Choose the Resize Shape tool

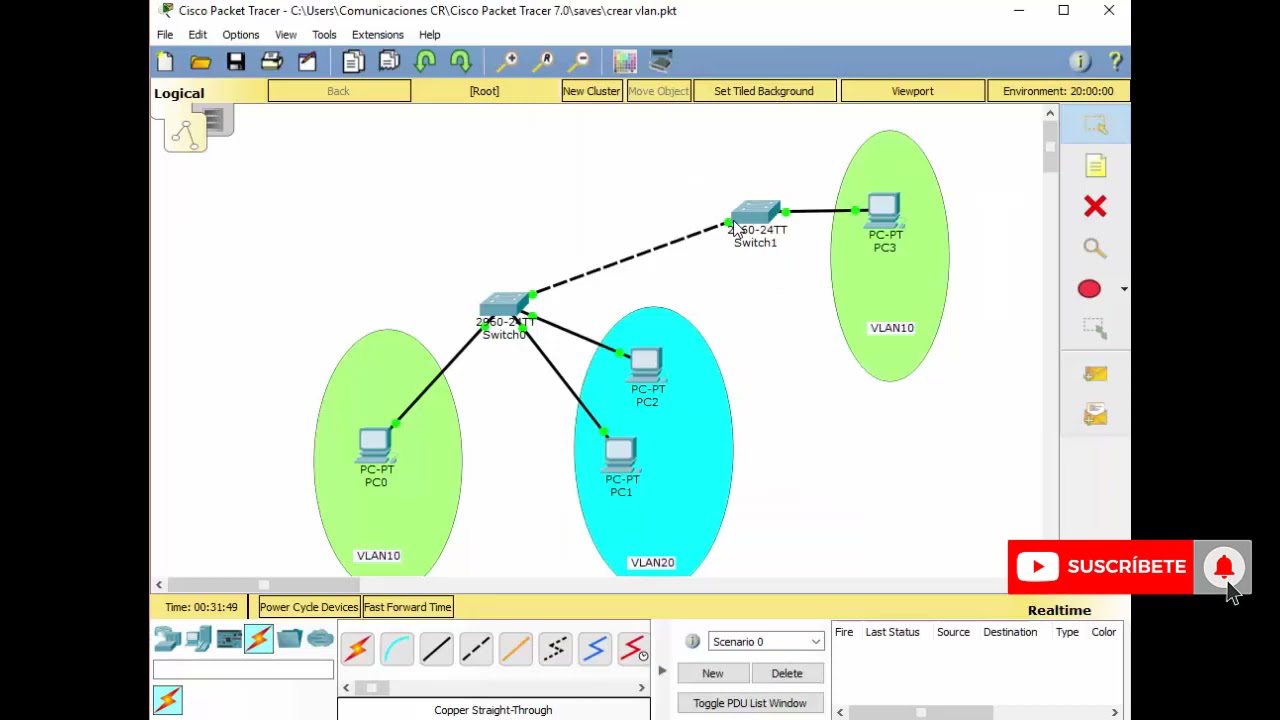pyautogui.click(x=1095, y=328)
